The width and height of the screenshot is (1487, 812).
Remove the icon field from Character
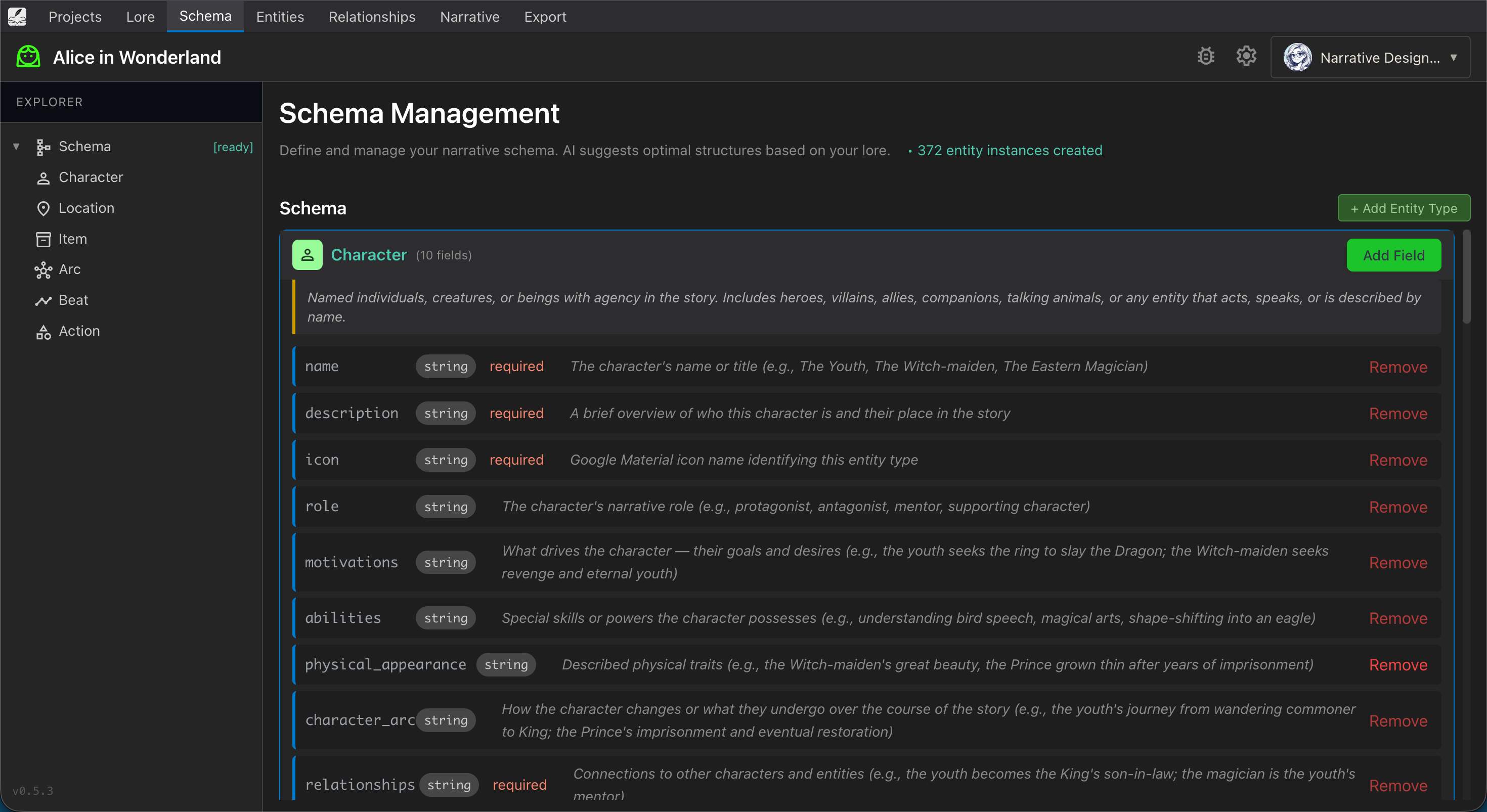(x=1397, y=460)
